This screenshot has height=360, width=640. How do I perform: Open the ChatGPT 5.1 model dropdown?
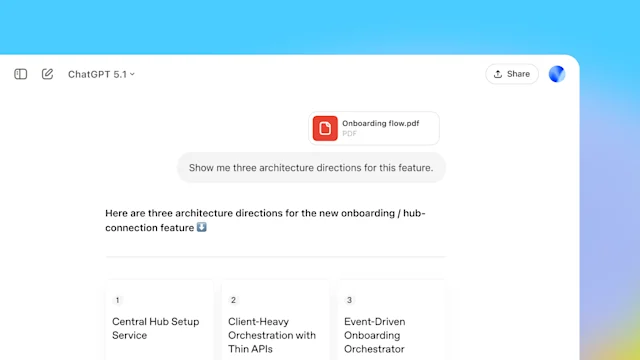click(101, 74)
